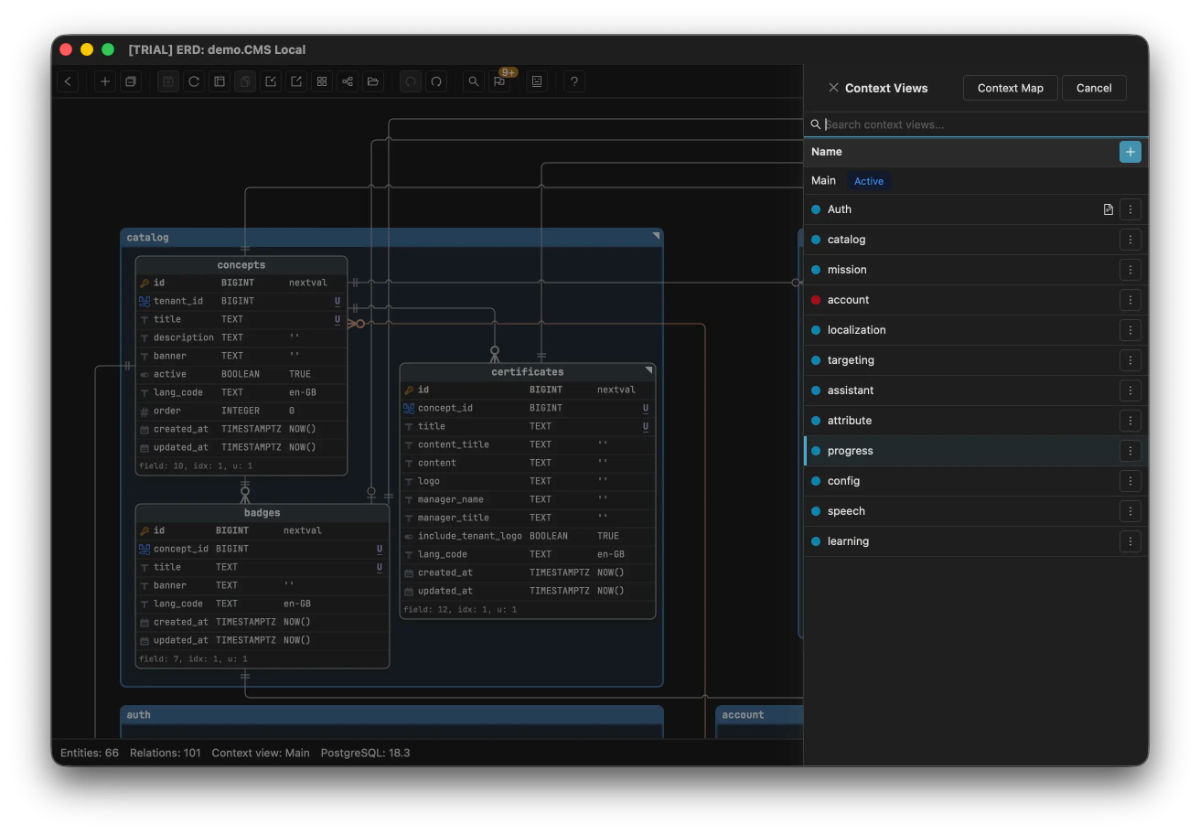The image size is (1200, 834).
Task: Click the include_tenant_logo field in certificates
Action: coord(527,536)
